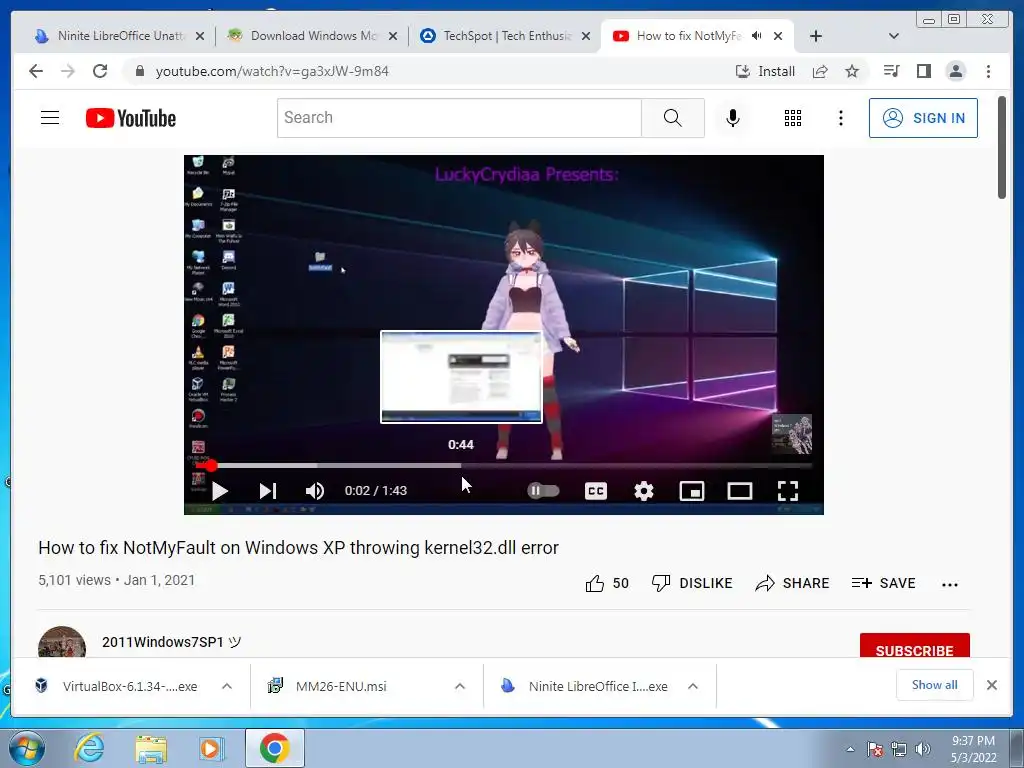Mute the video volume
Screen dimensions: 1024x768
click(315, 491)
